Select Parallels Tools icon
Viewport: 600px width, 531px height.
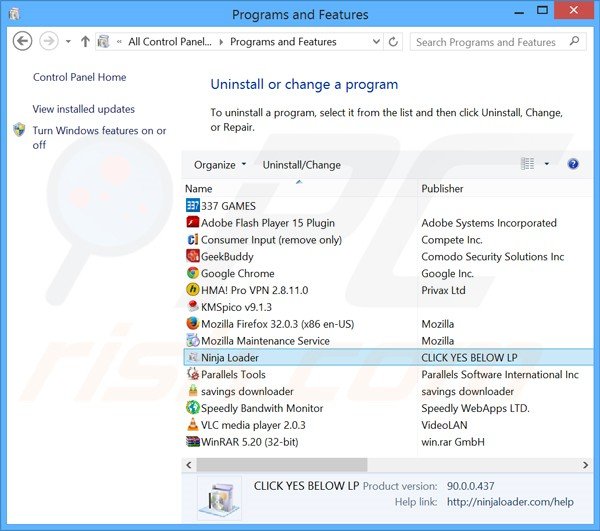tap(192, 374)
